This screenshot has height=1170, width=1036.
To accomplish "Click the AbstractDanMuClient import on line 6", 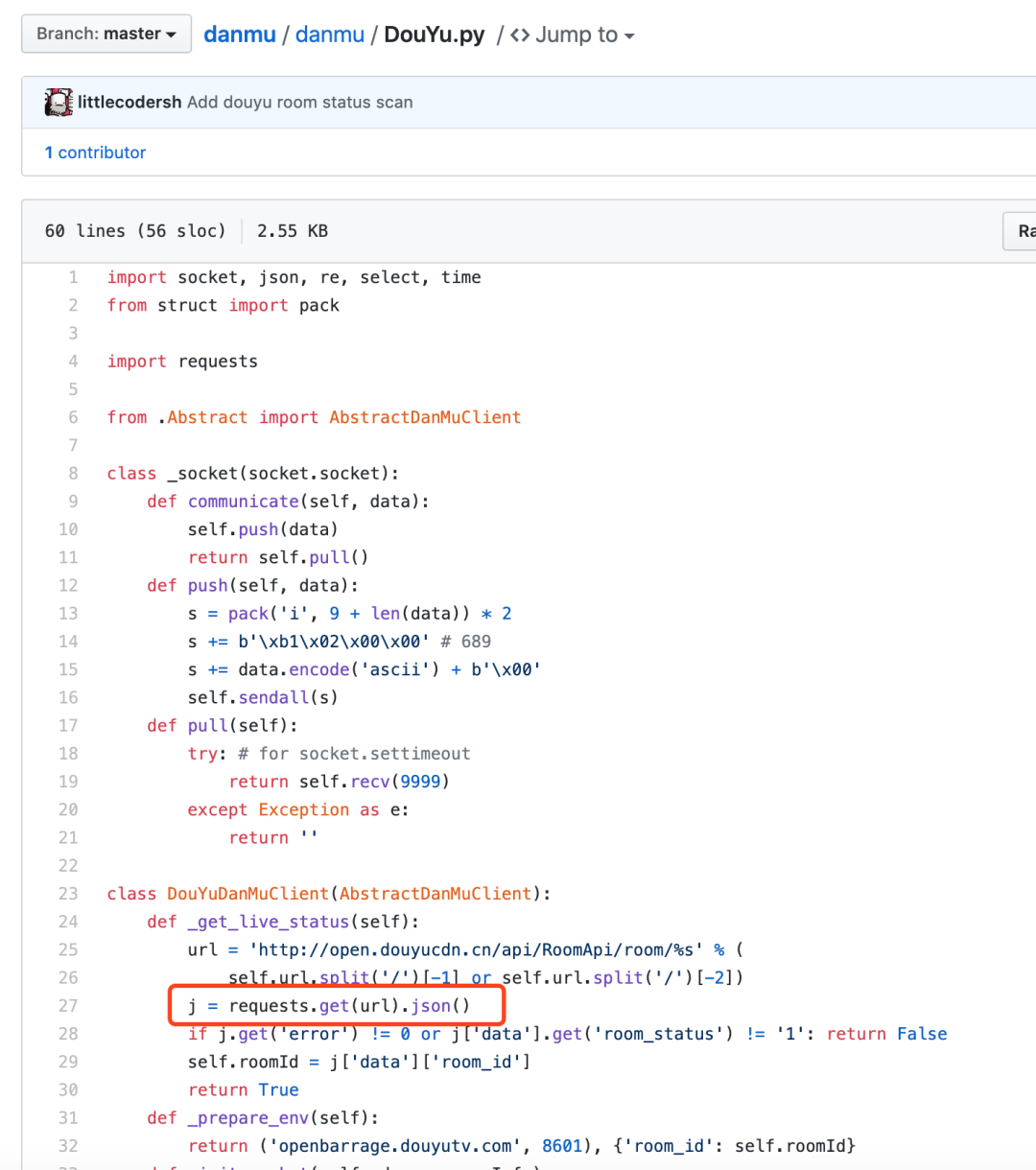I will click(x=425, y=417).
